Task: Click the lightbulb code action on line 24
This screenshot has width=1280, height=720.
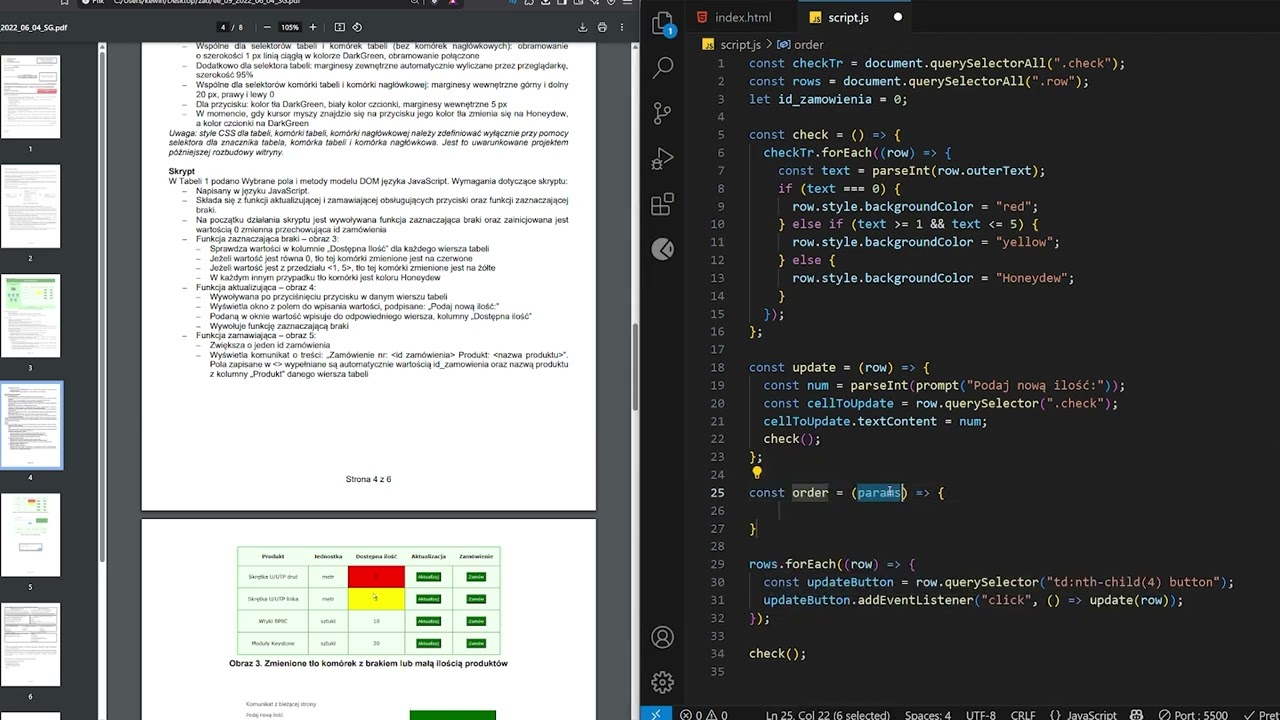Action: click(x=756, y=474)
